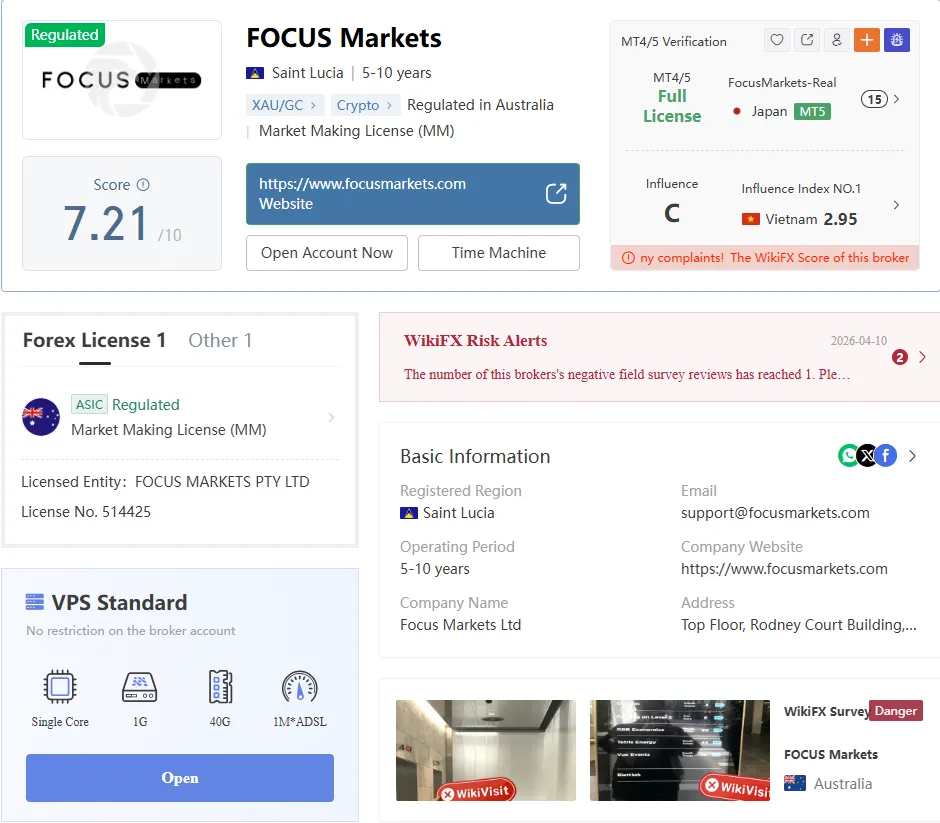The height and width of the screenshot is (823, 940).
Task: Click the complaints warning icon
Action: (x=628, y=258)
